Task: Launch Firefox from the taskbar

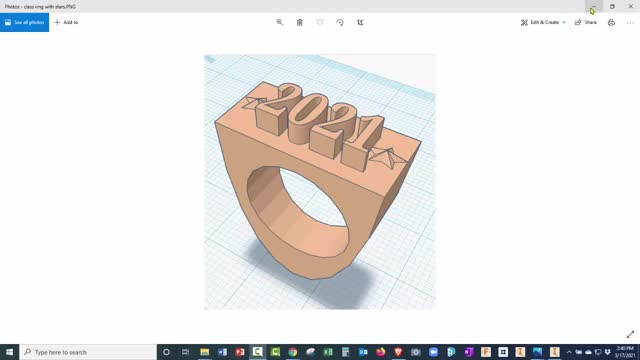Action: [380, 352]
